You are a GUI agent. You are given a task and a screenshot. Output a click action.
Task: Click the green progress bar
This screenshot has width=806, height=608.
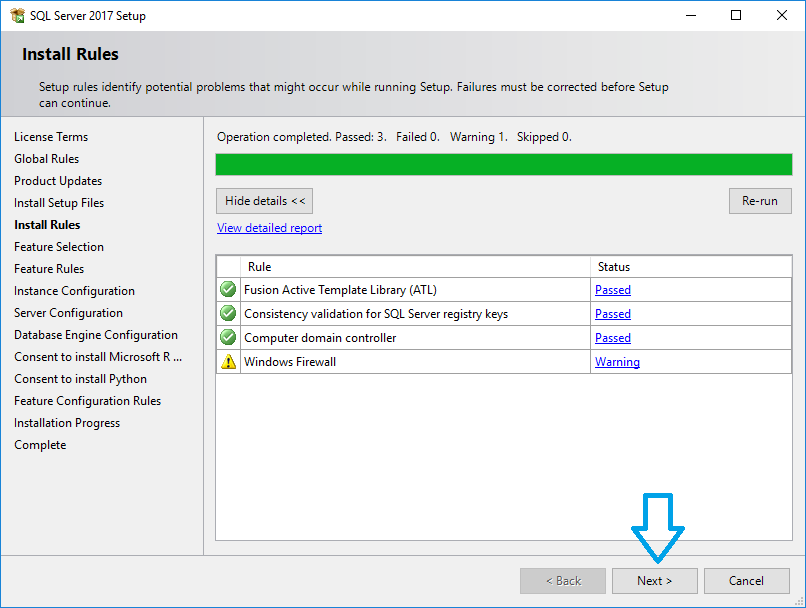pyautogui.click(x=504, y=165)
